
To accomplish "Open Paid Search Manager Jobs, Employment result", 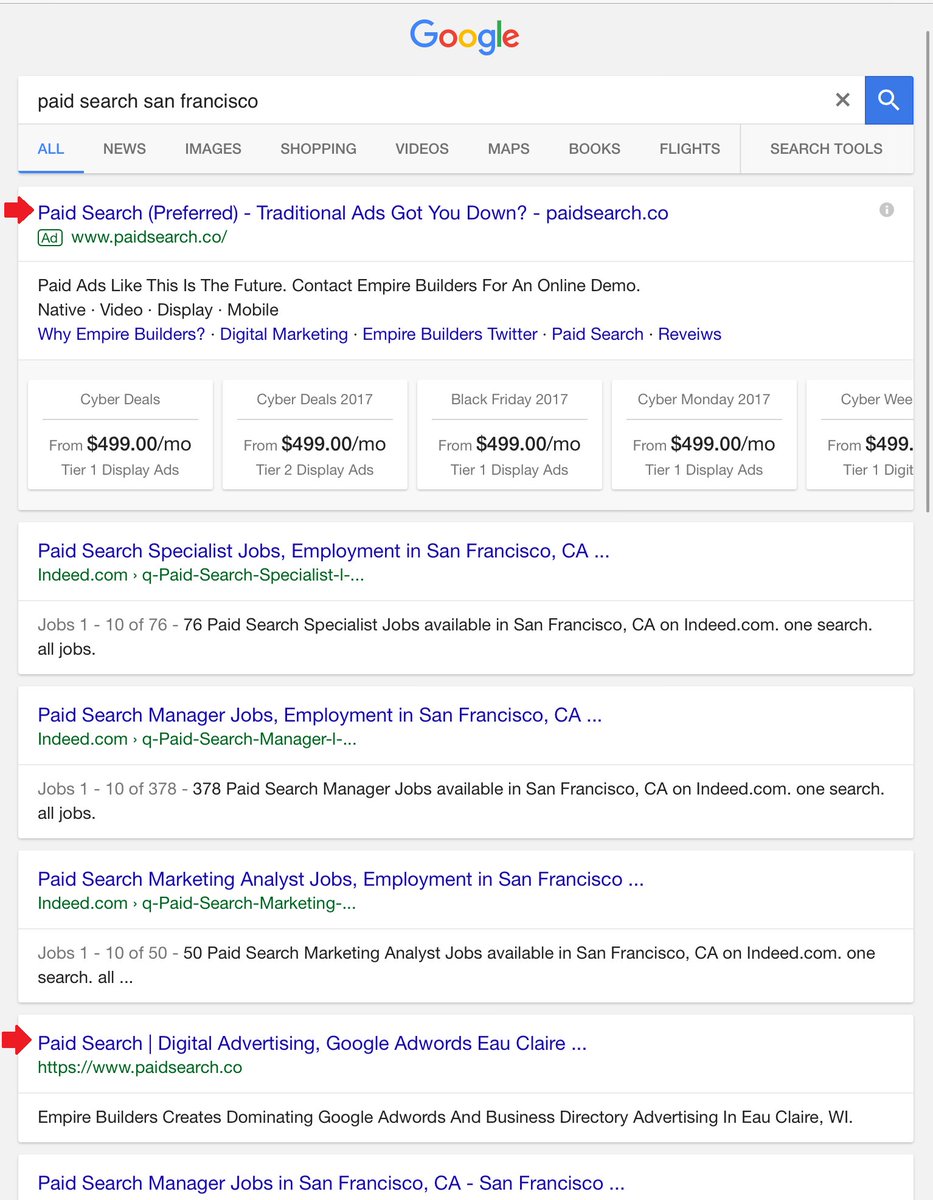I will (320, 715).
